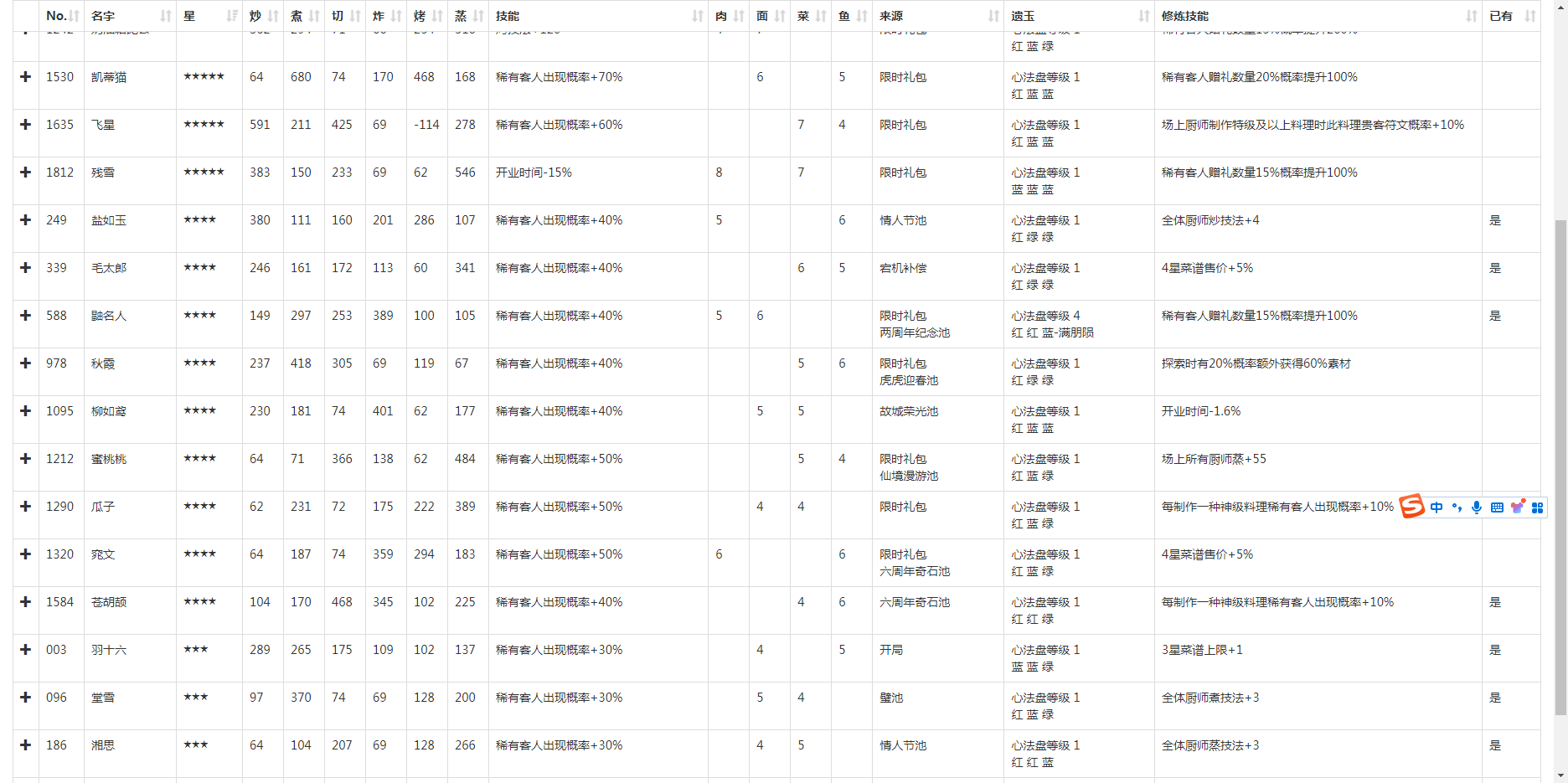This screenshot has width=1568, height=783.
Task: Click the vertical page scrollbar
Action: pos(1560,467)
